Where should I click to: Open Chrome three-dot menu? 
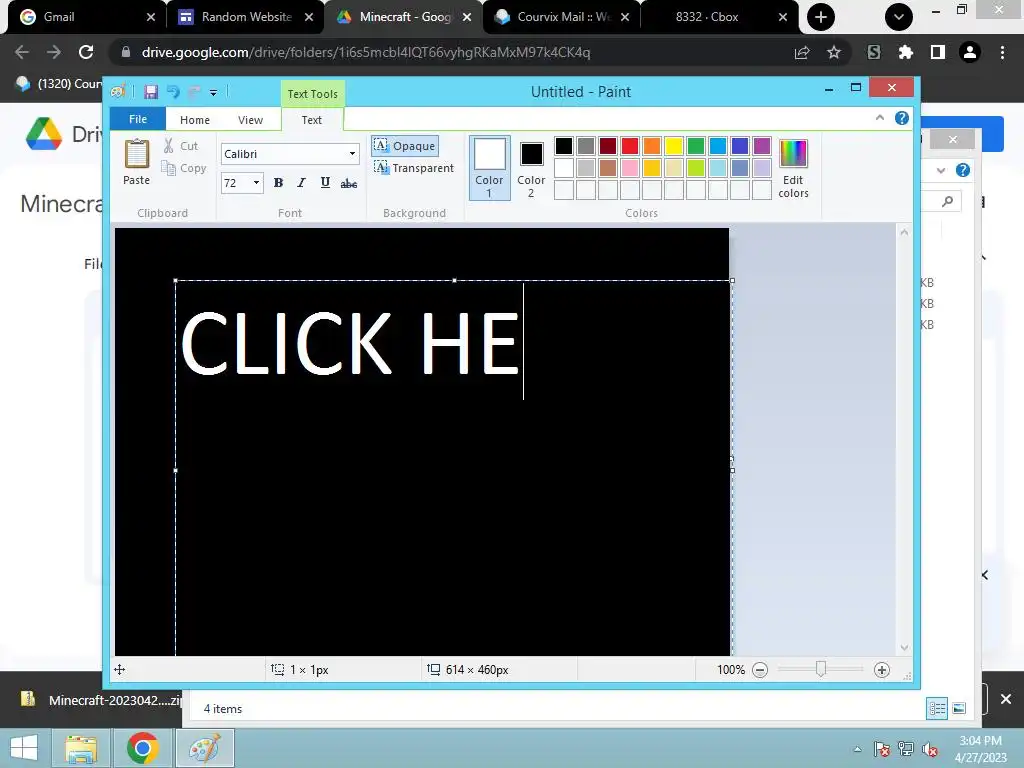[1002, 52]
